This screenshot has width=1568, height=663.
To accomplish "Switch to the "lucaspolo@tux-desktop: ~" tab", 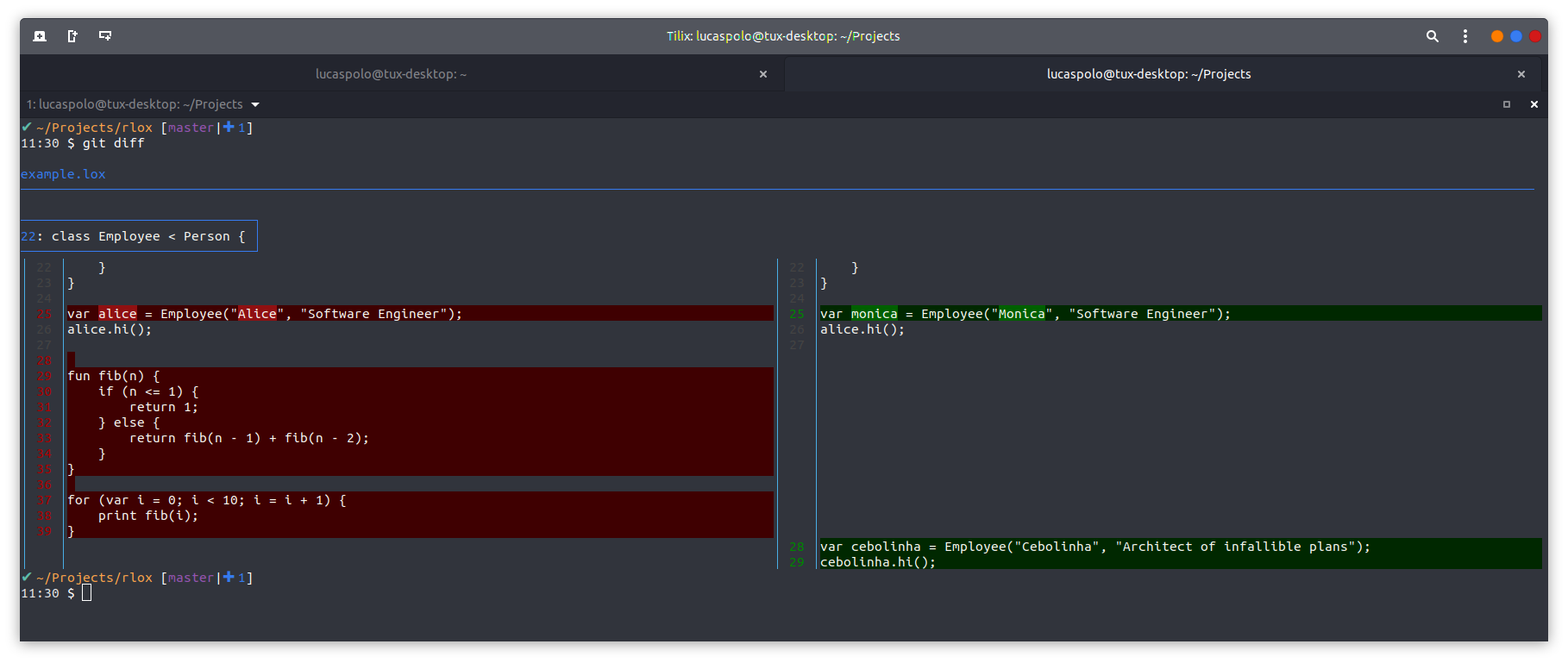I will pyautogui.click(x=391, y=74).
